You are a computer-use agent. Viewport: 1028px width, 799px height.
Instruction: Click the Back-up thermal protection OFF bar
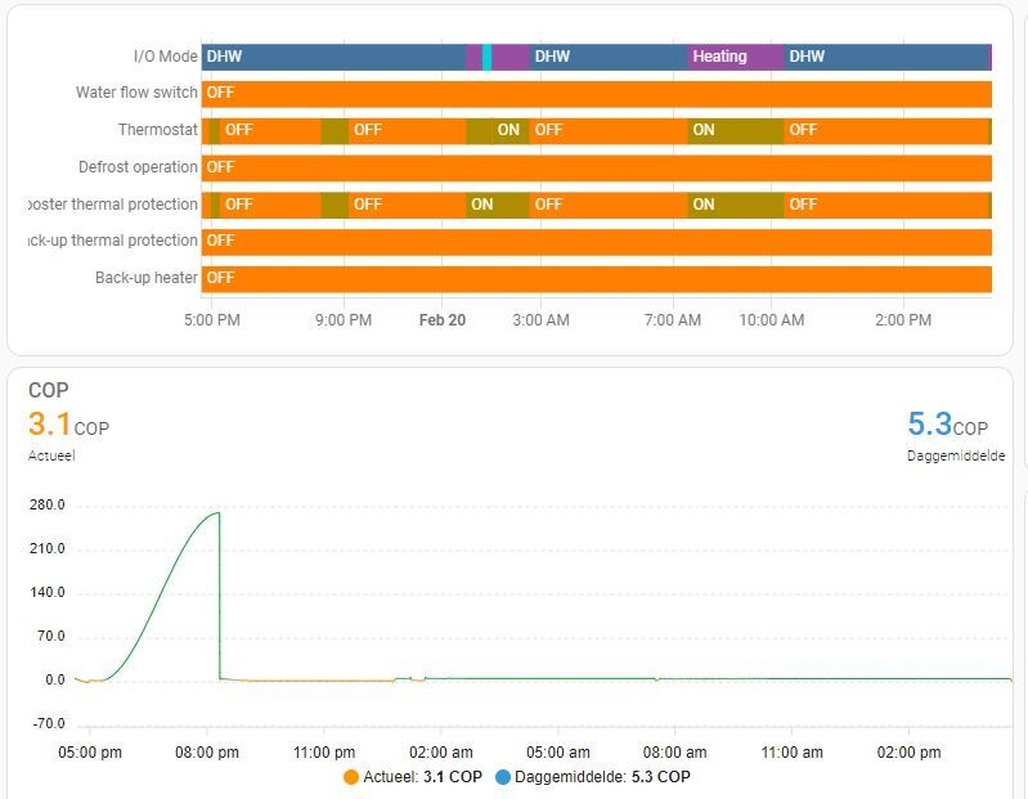pos(597,241)
